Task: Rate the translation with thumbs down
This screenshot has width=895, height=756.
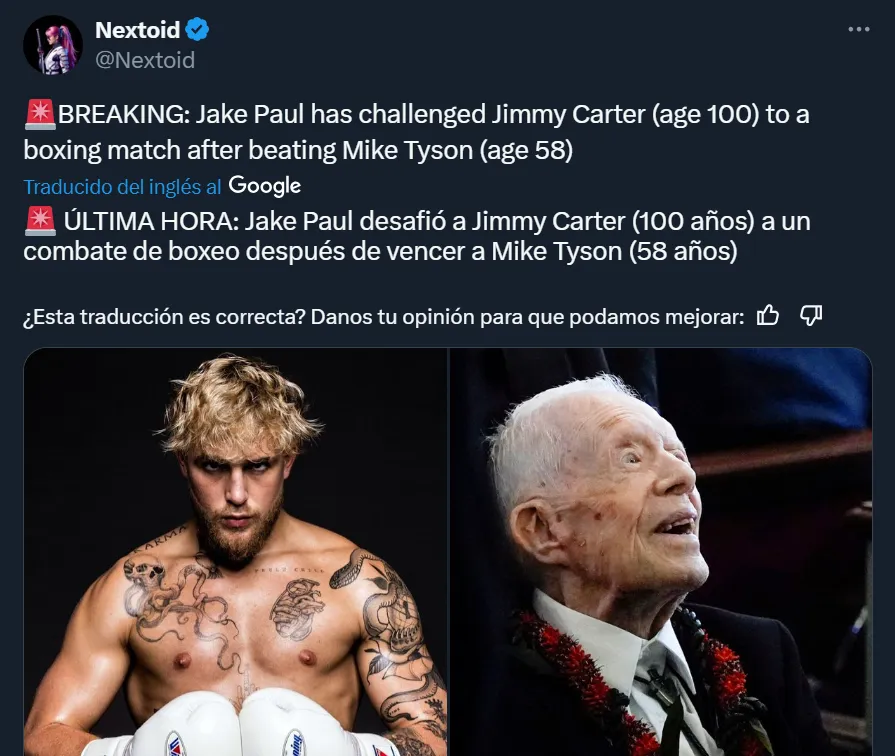Action: 811,316
